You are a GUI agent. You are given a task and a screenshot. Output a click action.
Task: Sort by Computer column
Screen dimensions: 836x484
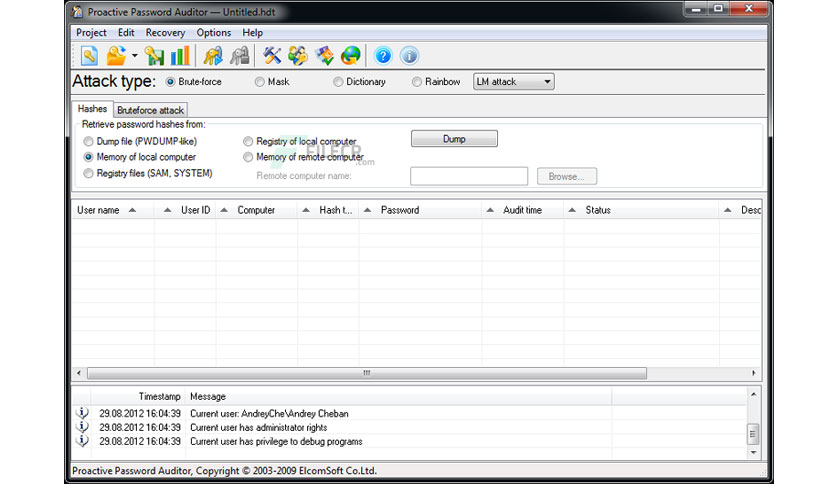(x=256, y=210)
